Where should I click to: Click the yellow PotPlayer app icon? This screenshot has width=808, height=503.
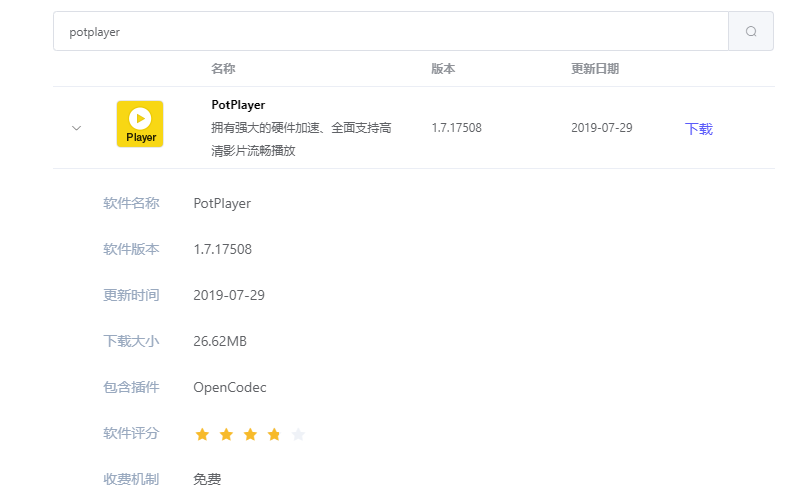(x=140, y=124)
